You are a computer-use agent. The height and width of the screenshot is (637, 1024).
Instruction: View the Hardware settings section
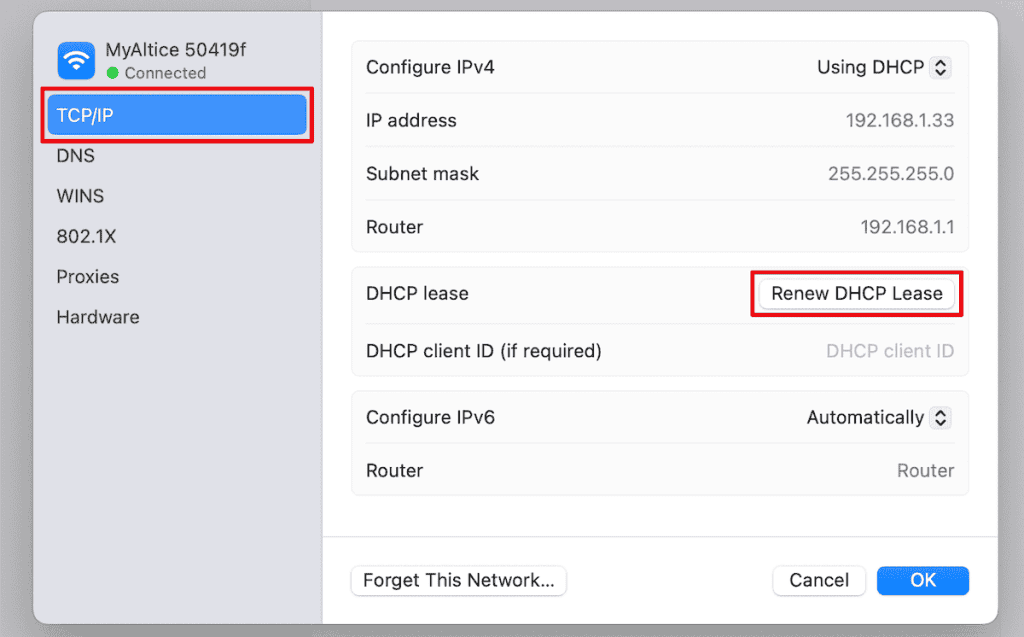pos(98,317)
